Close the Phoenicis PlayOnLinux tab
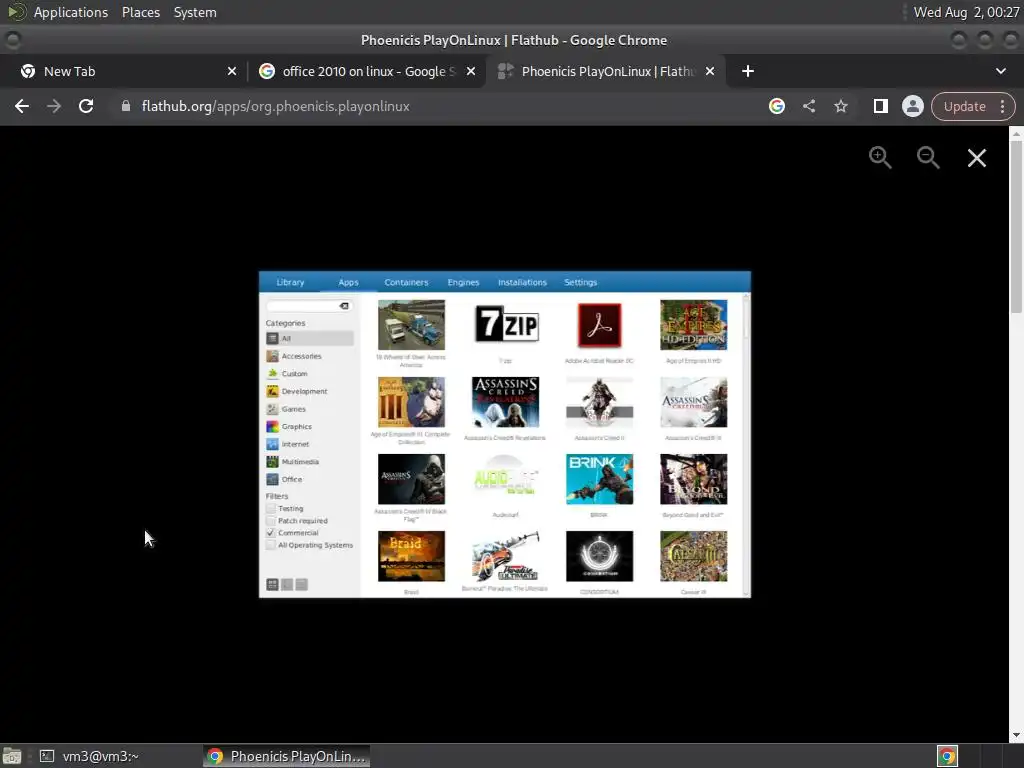This screenshot has height=768, width=1024. [x=710, y=71]
